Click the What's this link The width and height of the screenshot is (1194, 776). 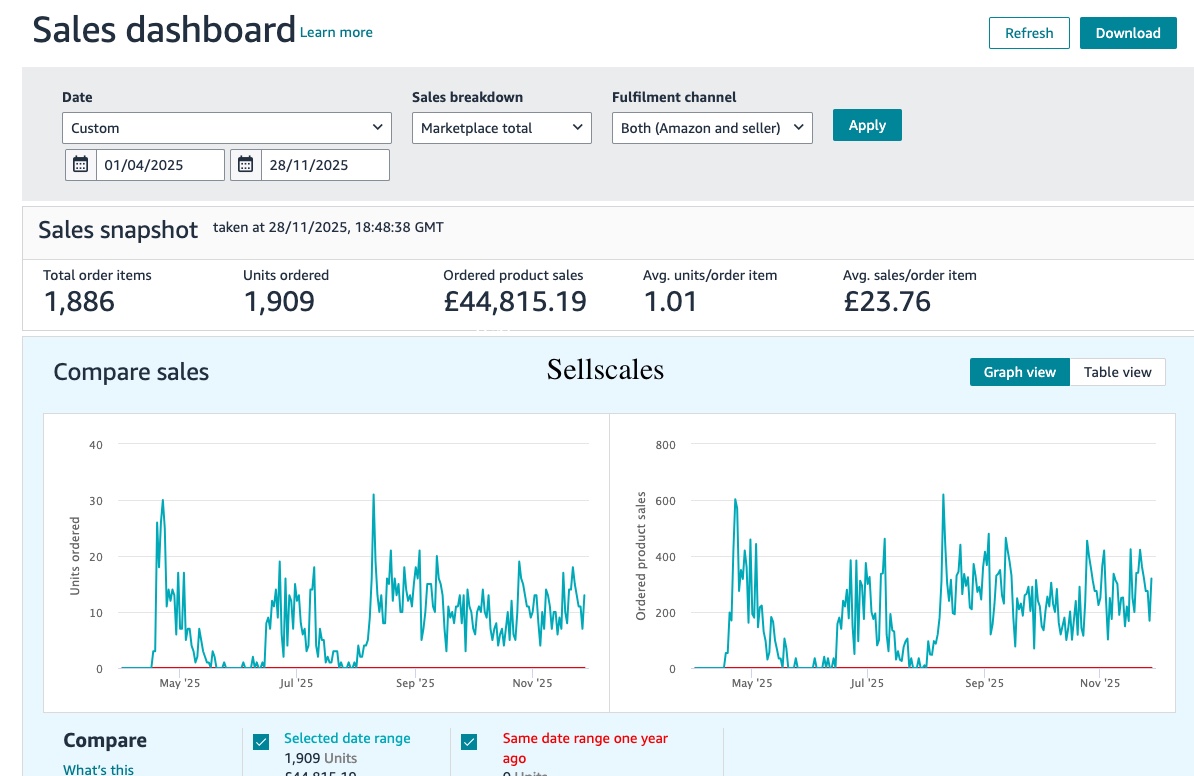98,769
